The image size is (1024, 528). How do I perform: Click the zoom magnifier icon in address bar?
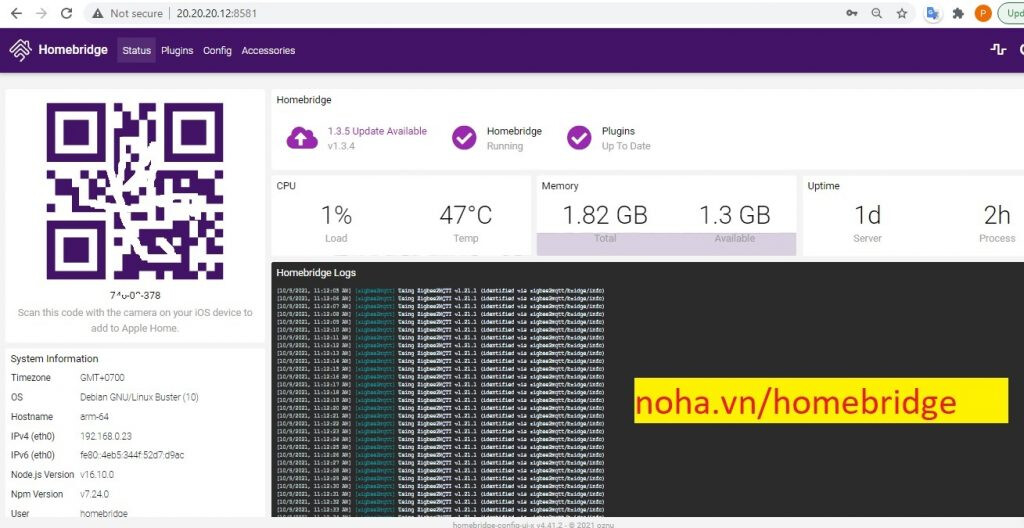(877, 14)
